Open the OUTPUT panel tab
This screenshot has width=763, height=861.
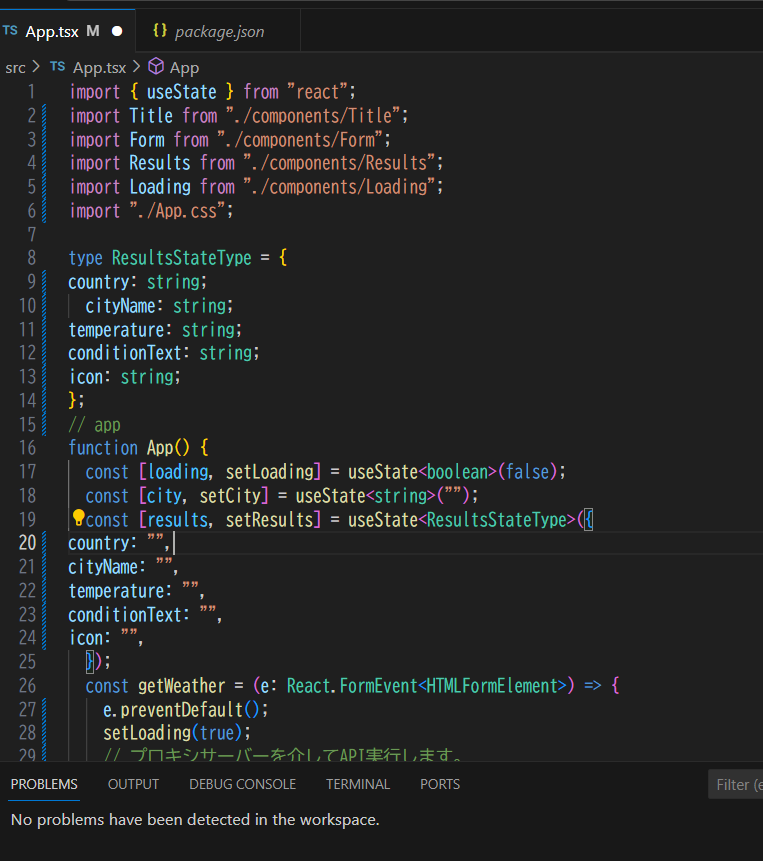133,784
